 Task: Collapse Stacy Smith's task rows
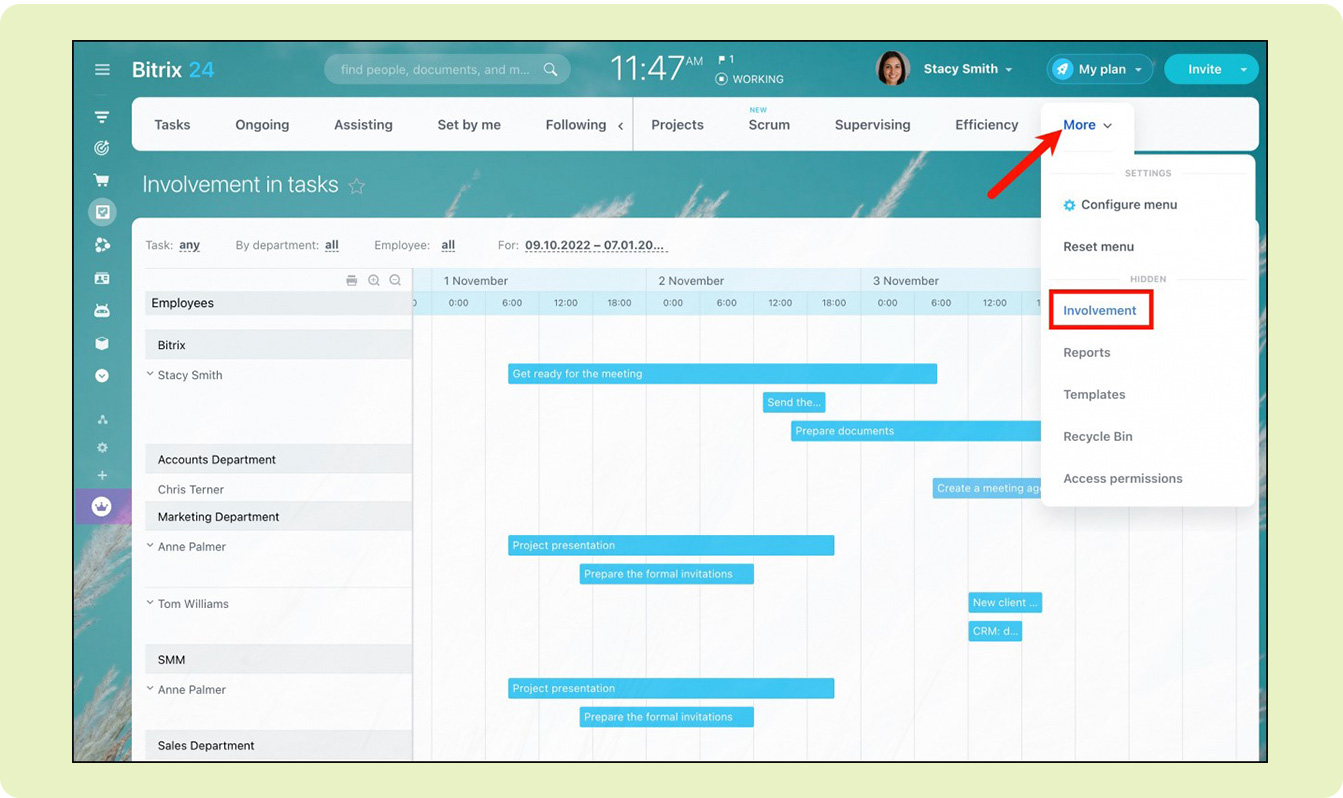(x=150, y=375)
